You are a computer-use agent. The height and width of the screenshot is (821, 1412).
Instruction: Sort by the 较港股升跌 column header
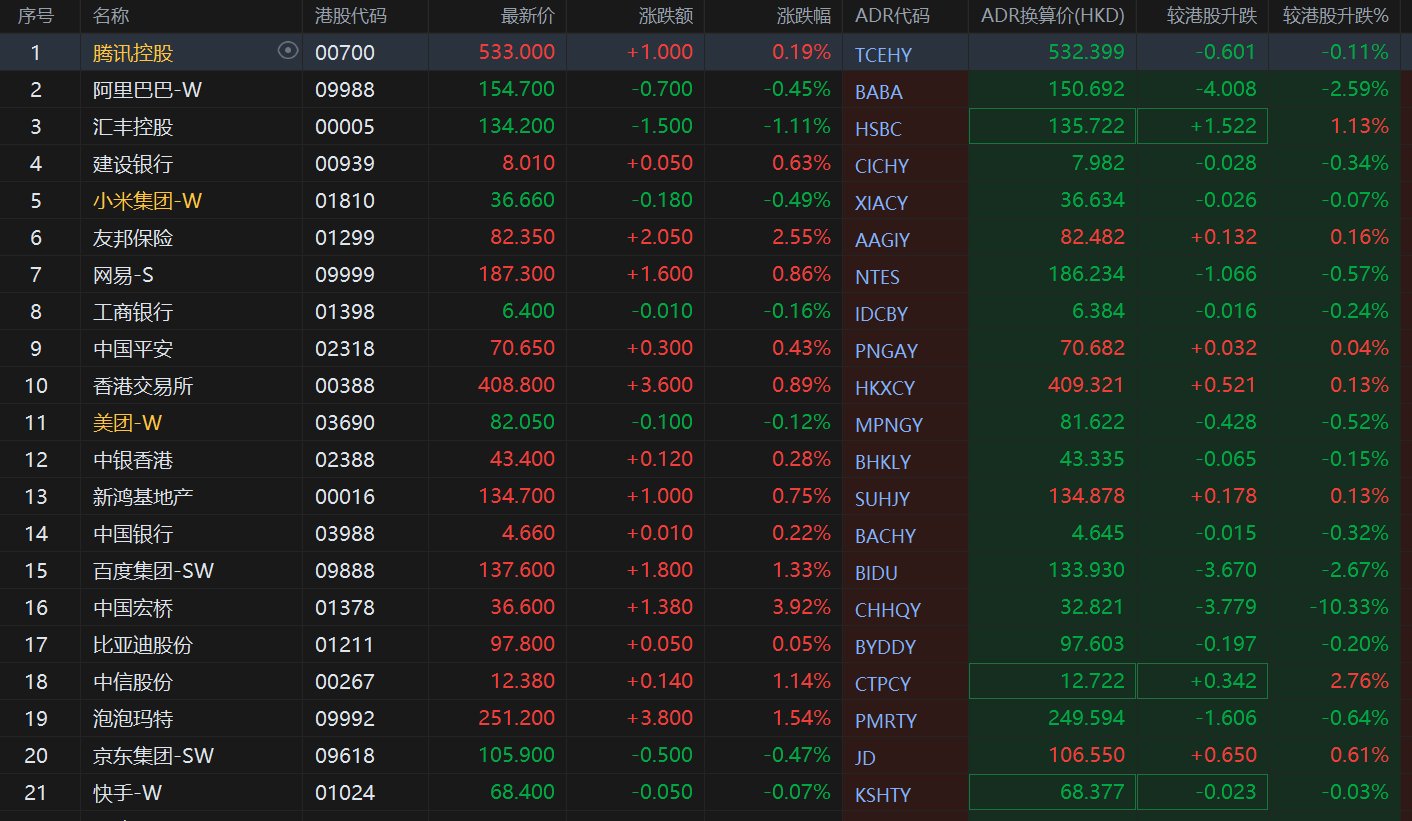click(1211, 16)
